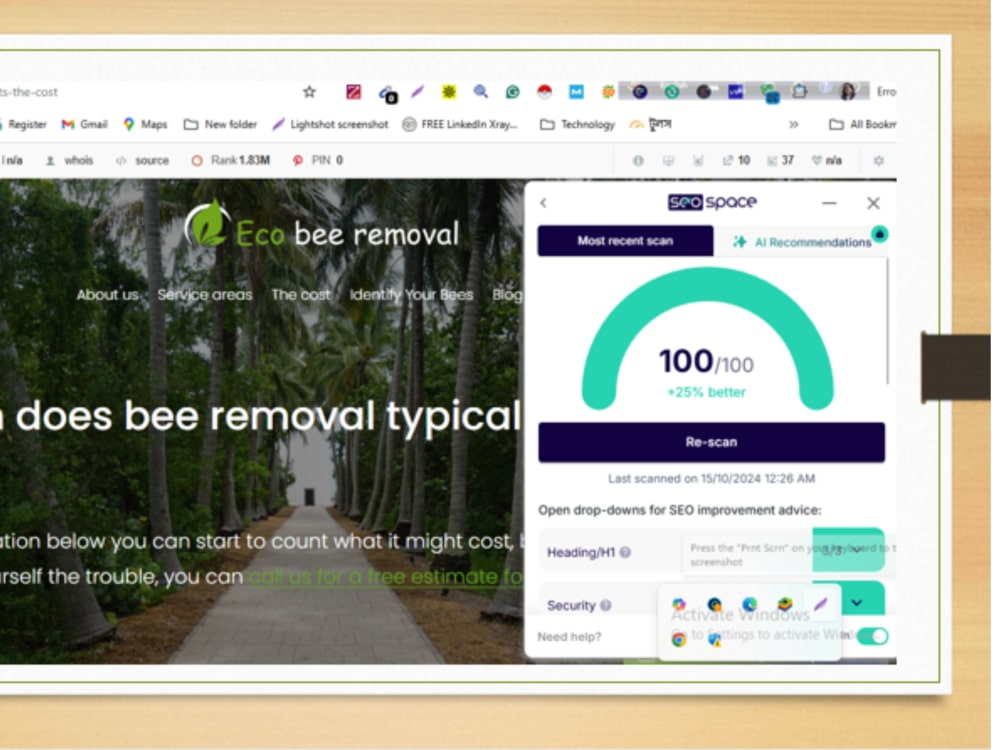Open the yellow sunburst extension icon

pos(449,92)
